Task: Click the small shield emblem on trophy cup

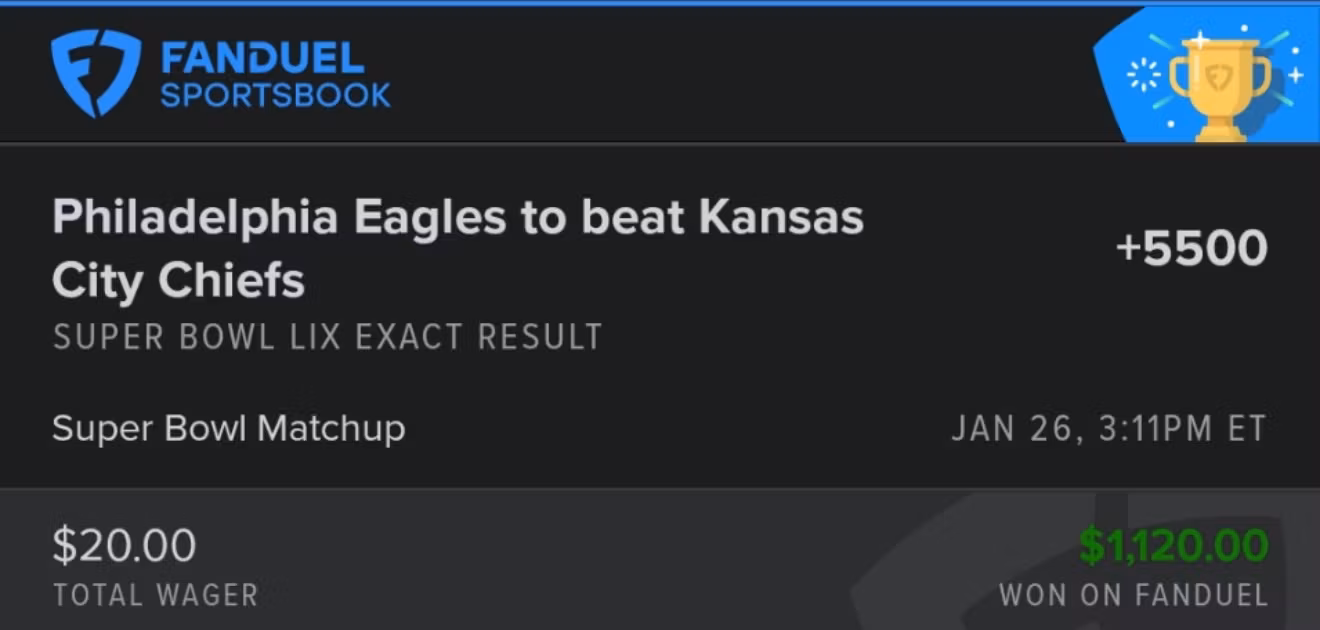Action: [1219, 76]
